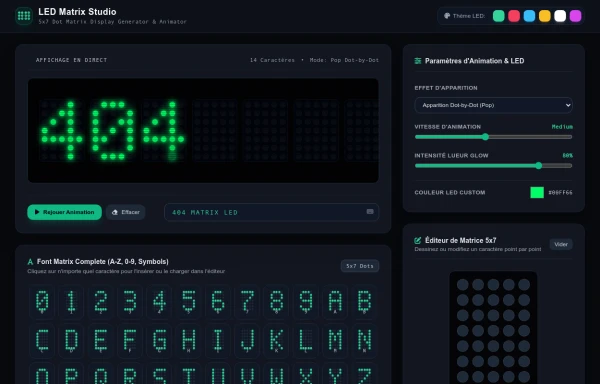This screenshot has width=600, height=384.
Task: Insert letter B from font matrix
Action: 364,302
